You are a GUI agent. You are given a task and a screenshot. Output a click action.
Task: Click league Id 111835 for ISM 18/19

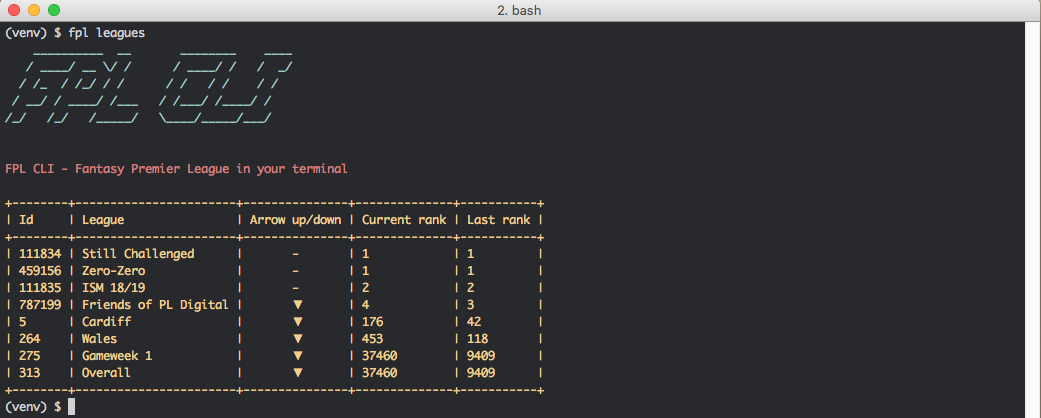pyautogui.click(x=41, y=288)
